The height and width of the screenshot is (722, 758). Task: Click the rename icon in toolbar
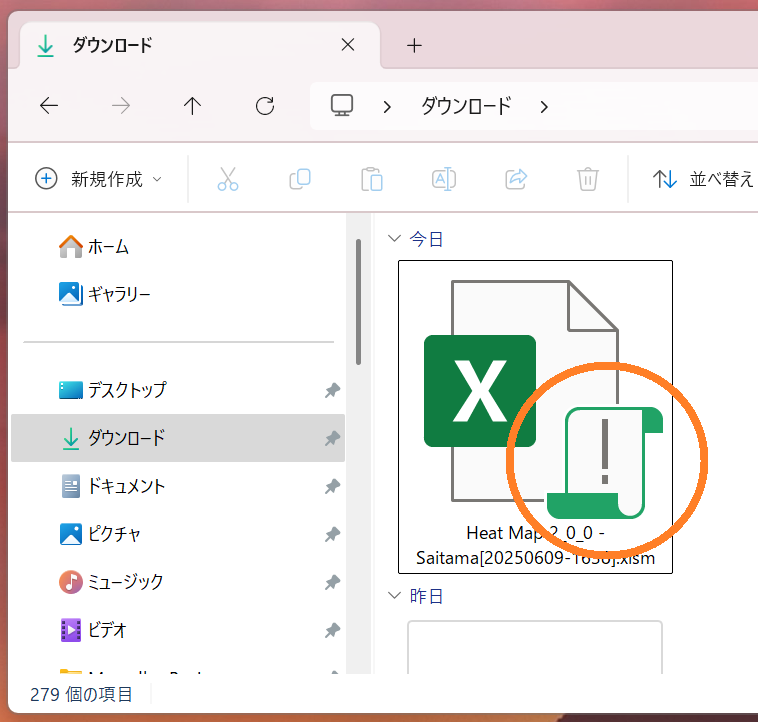click(444, 179)
